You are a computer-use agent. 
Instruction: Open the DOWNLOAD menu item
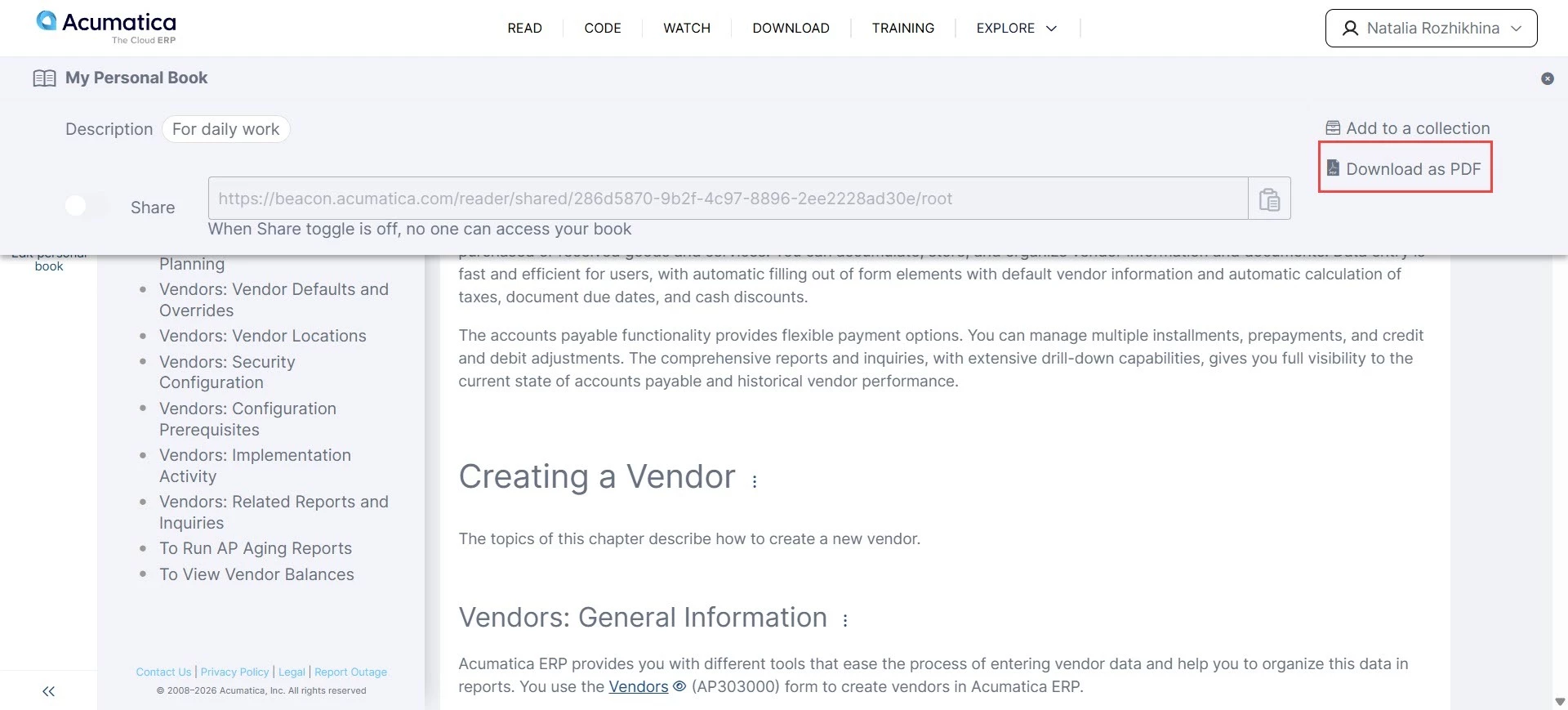click(x=791, y=28)
